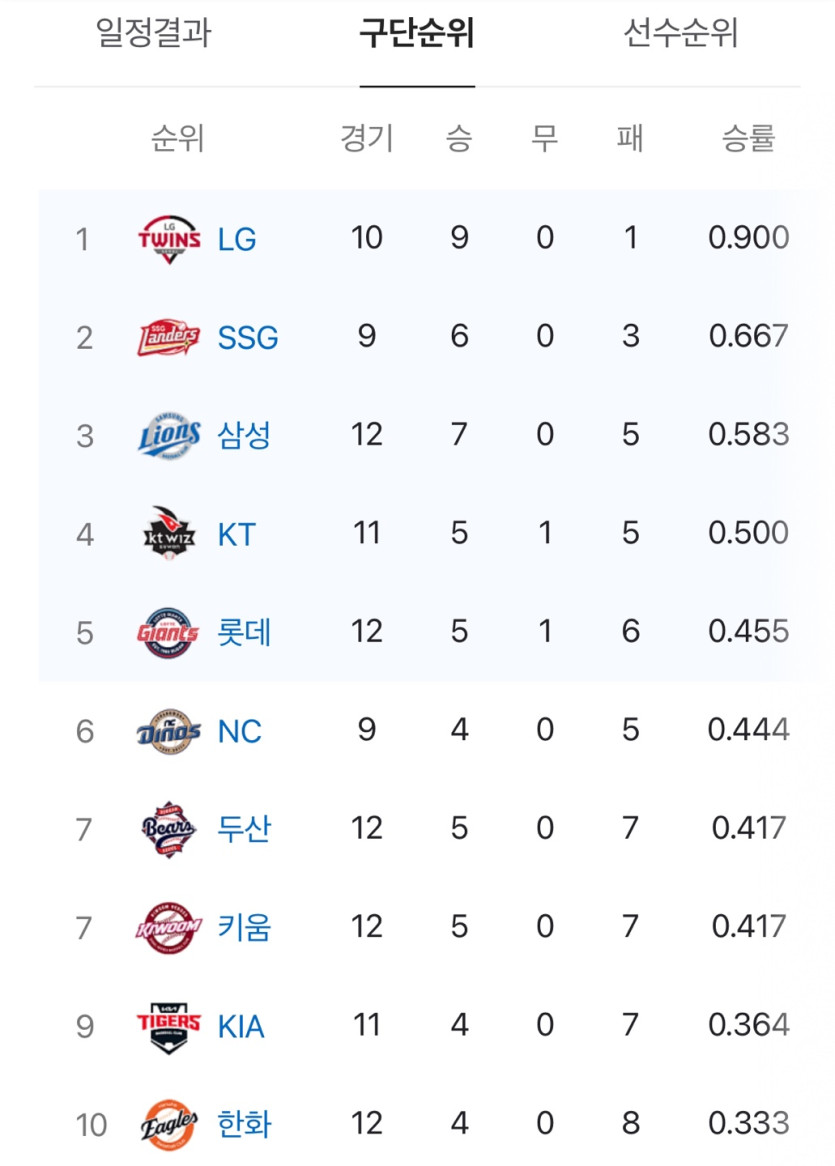Click the KIA Tigers team logo
835x1166 pixels.
coord(169,1026)
